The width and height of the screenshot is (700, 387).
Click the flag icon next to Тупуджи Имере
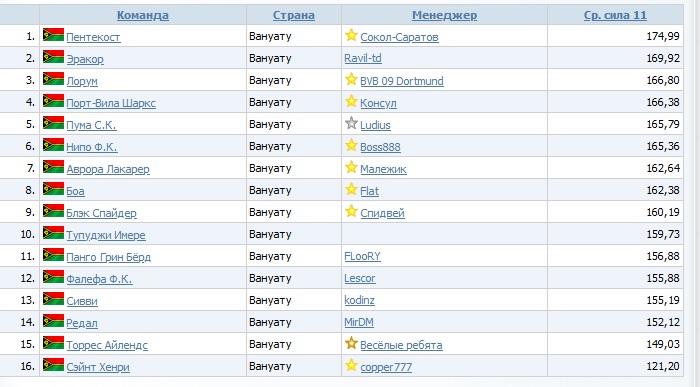click(54, 233)
